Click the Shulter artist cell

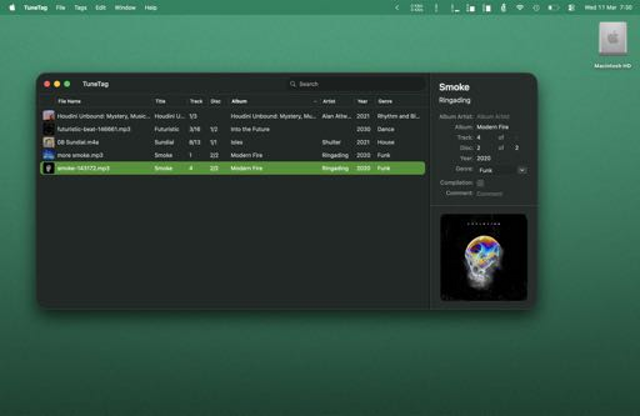(x=331, y=142)
